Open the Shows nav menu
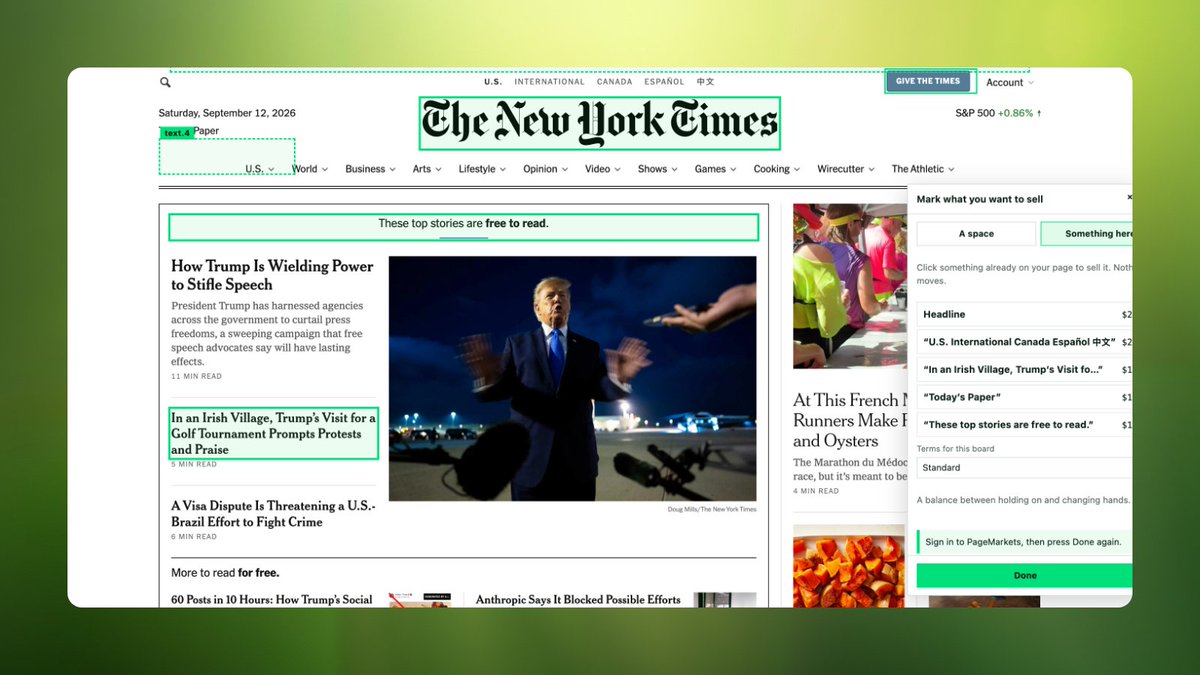 [x=658, y=169]
